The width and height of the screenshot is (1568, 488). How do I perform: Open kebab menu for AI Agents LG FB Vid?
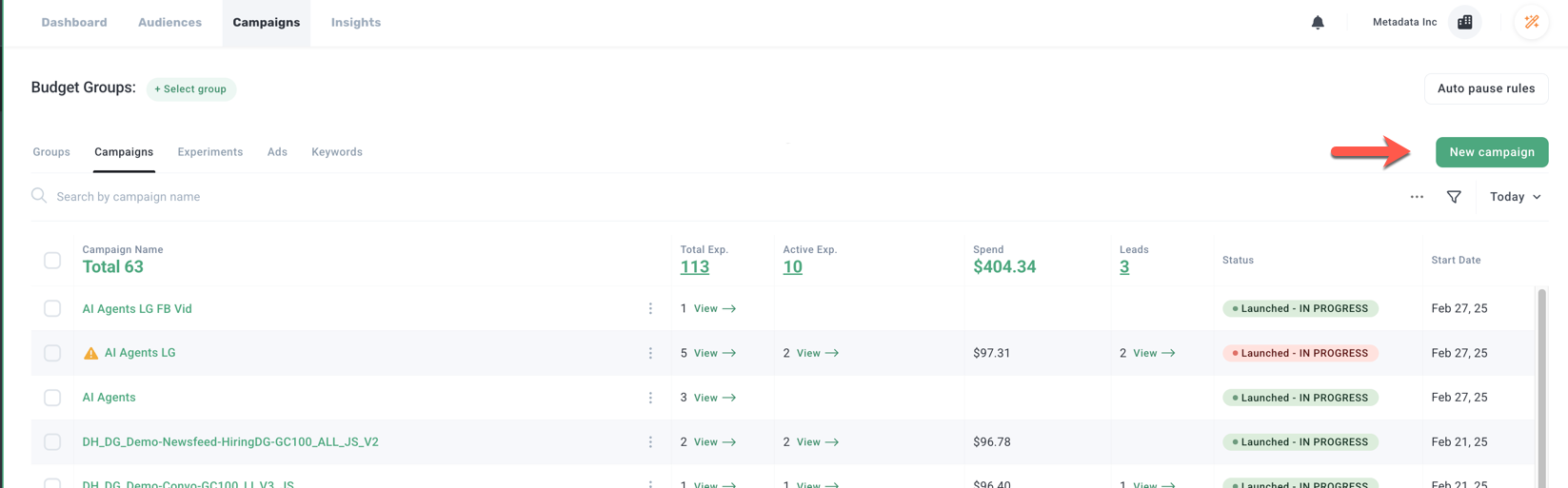[650, 308]
